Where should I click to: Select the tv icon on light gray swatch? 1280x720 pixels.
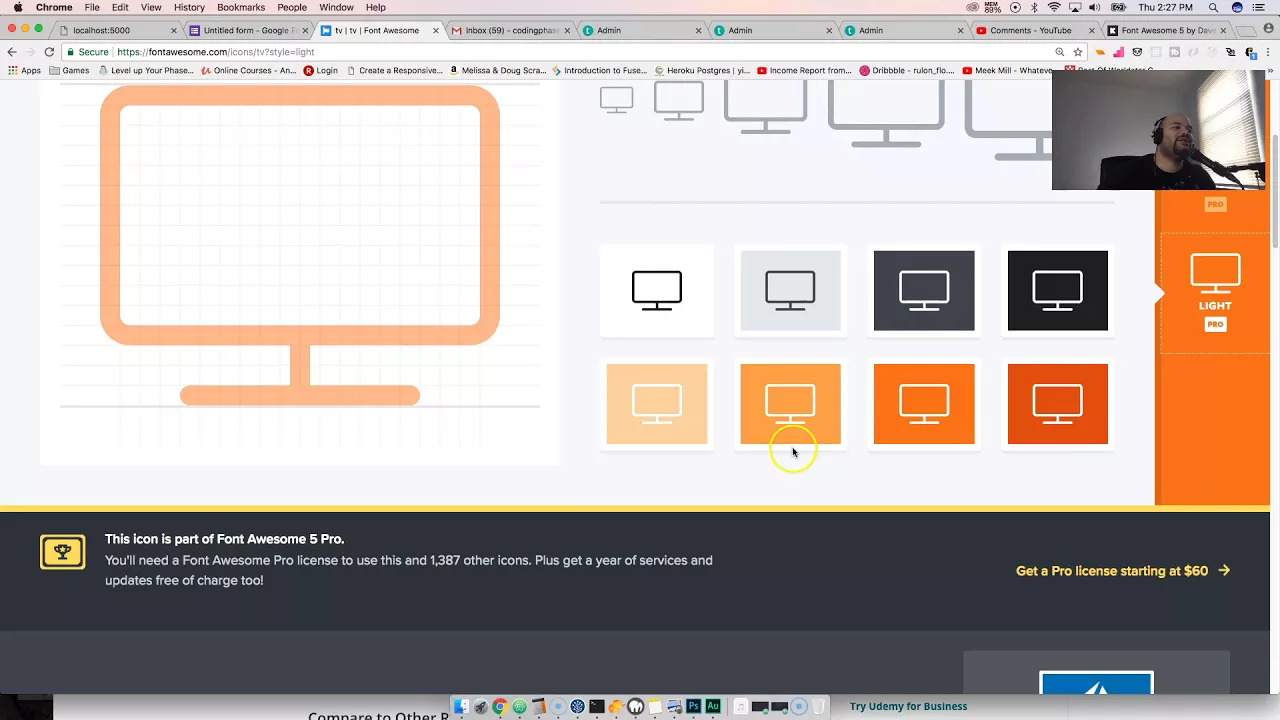click(790, 290)
